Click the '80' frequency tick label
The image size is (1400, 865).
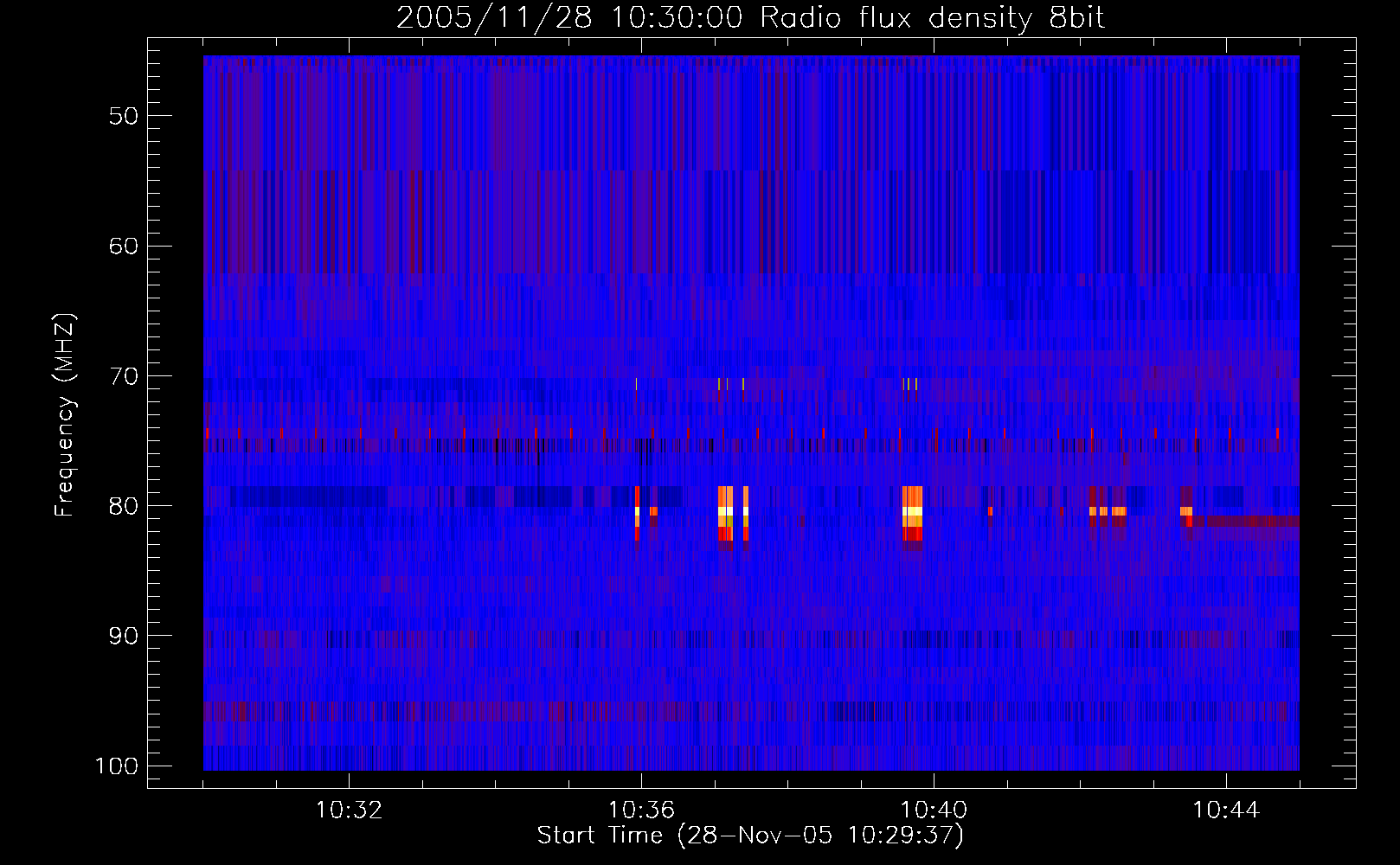(x=124, y=506)
